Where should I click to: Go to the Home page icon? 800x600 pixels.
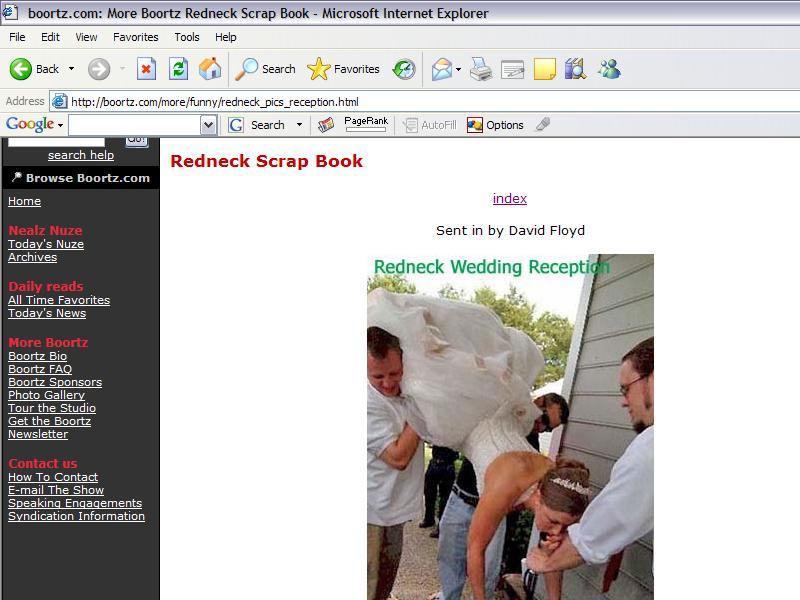click(x=210, y=69)
